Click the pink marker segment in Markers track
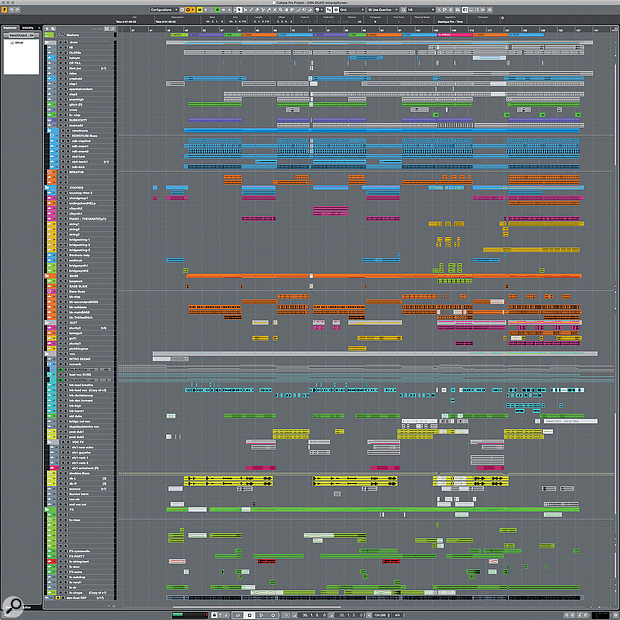Viewport: 620px width, 620px height. click(455, 35)
